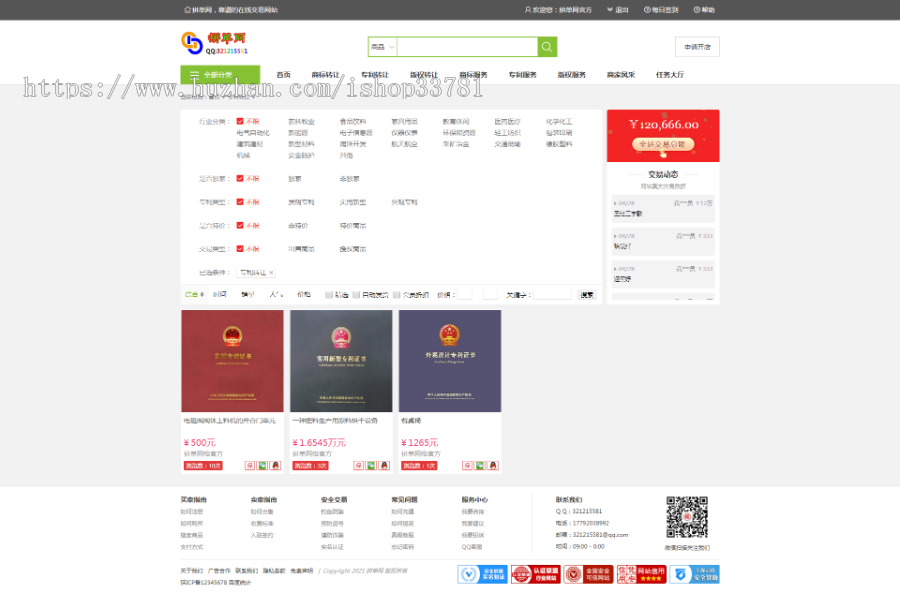Click the home icon slogan in top bar
The width and height of the screenshot is (900, 593).
(231, 10)
